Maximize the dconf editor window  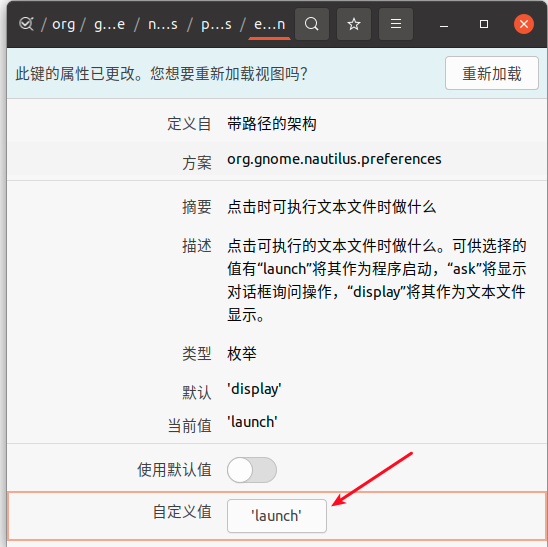pos(484,24)
